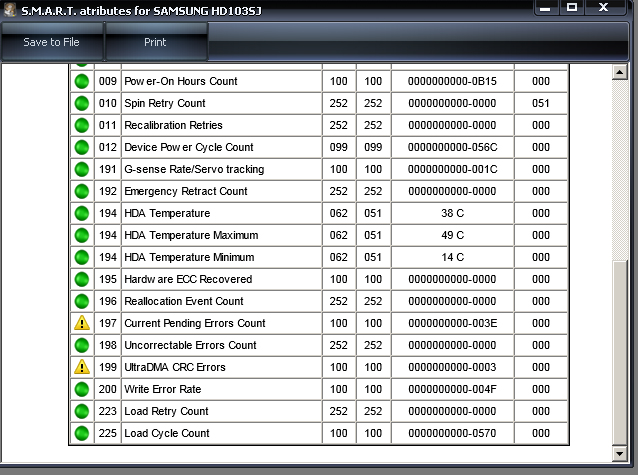Click warning icon for UltraDMA CRC Errors
638x475 pixels.
pyautogui.click(x=82, y=367)
